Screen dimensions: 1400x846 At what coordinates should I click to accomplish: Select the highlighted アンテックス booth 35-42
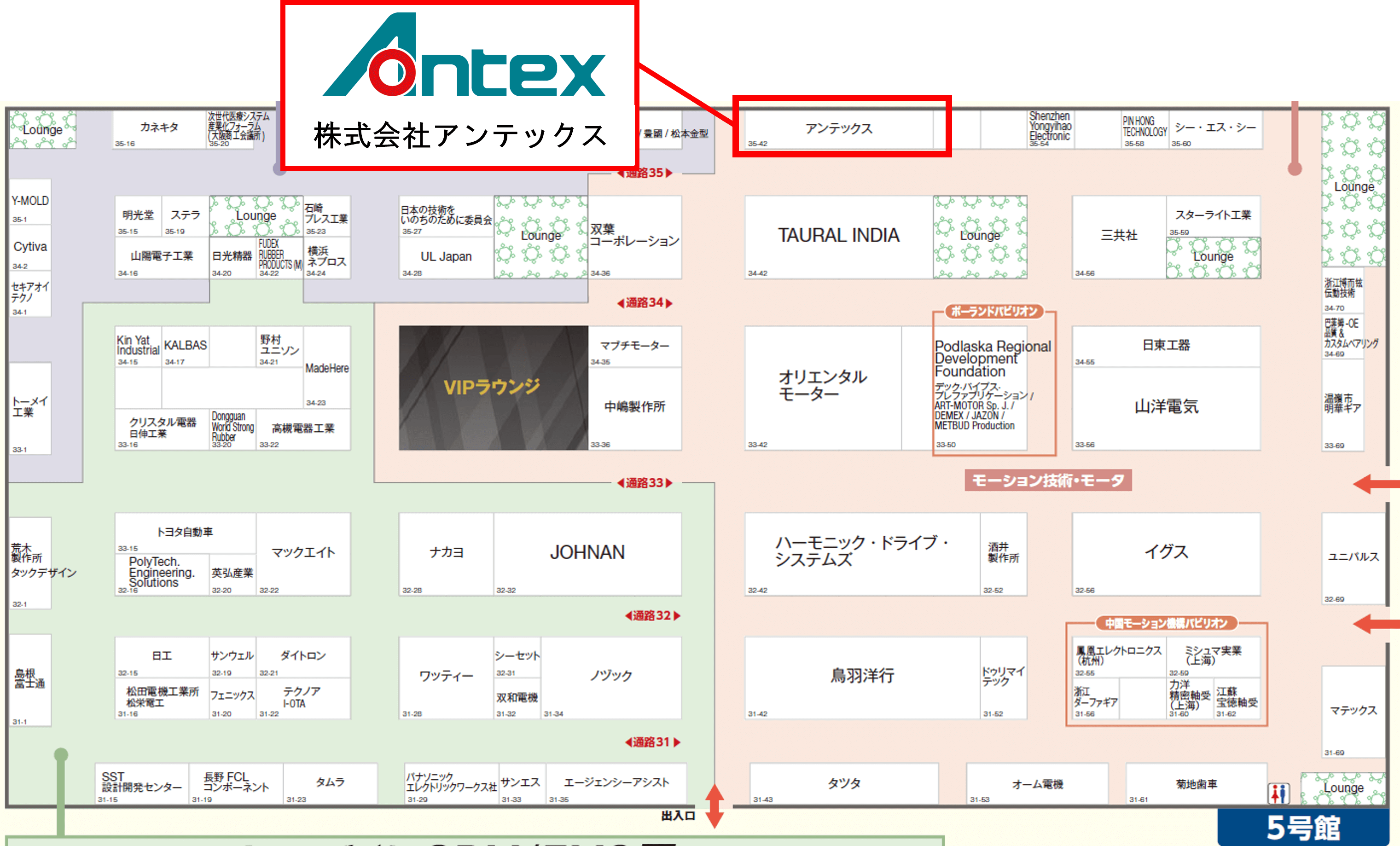(x=839, y=128)
